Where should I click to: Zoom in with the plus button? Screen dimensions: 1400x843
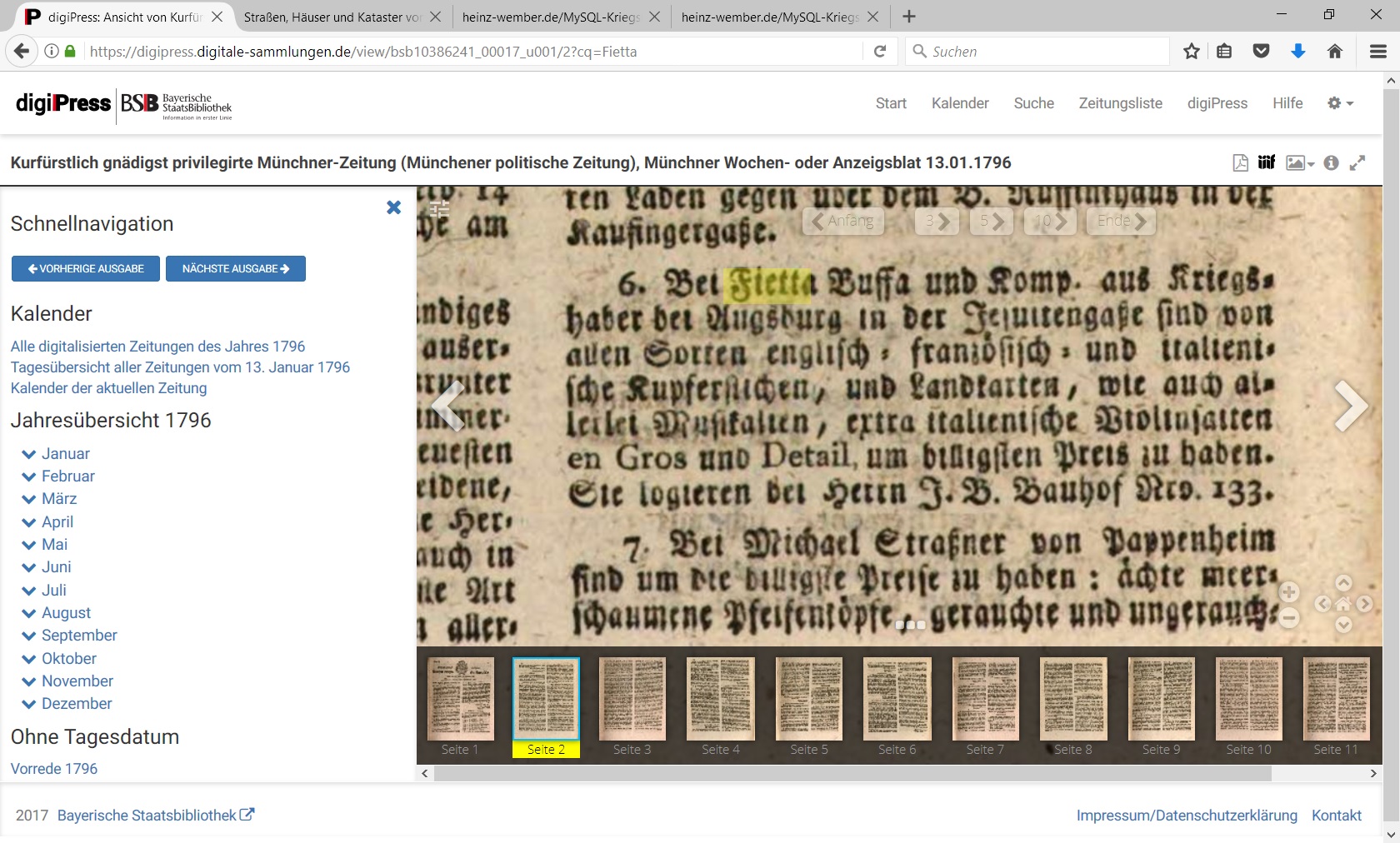point(1289,592)
